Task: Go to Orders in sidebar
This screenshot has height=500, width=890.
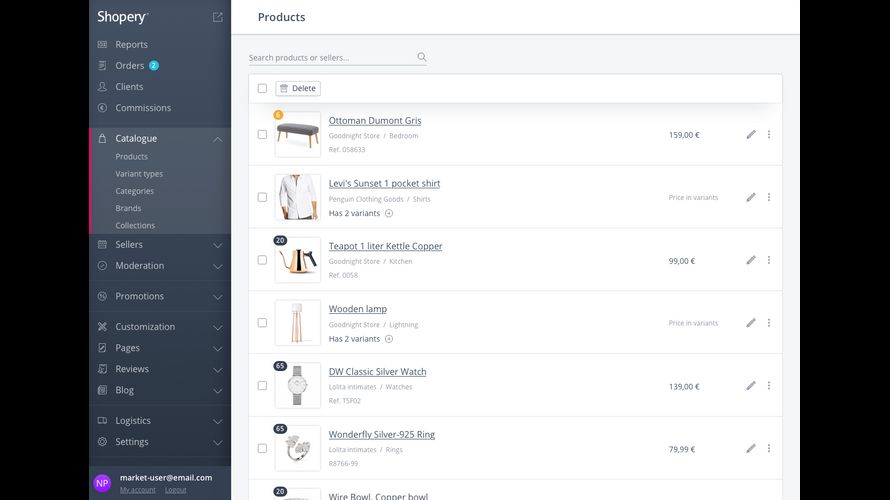Action: [130, 65]
